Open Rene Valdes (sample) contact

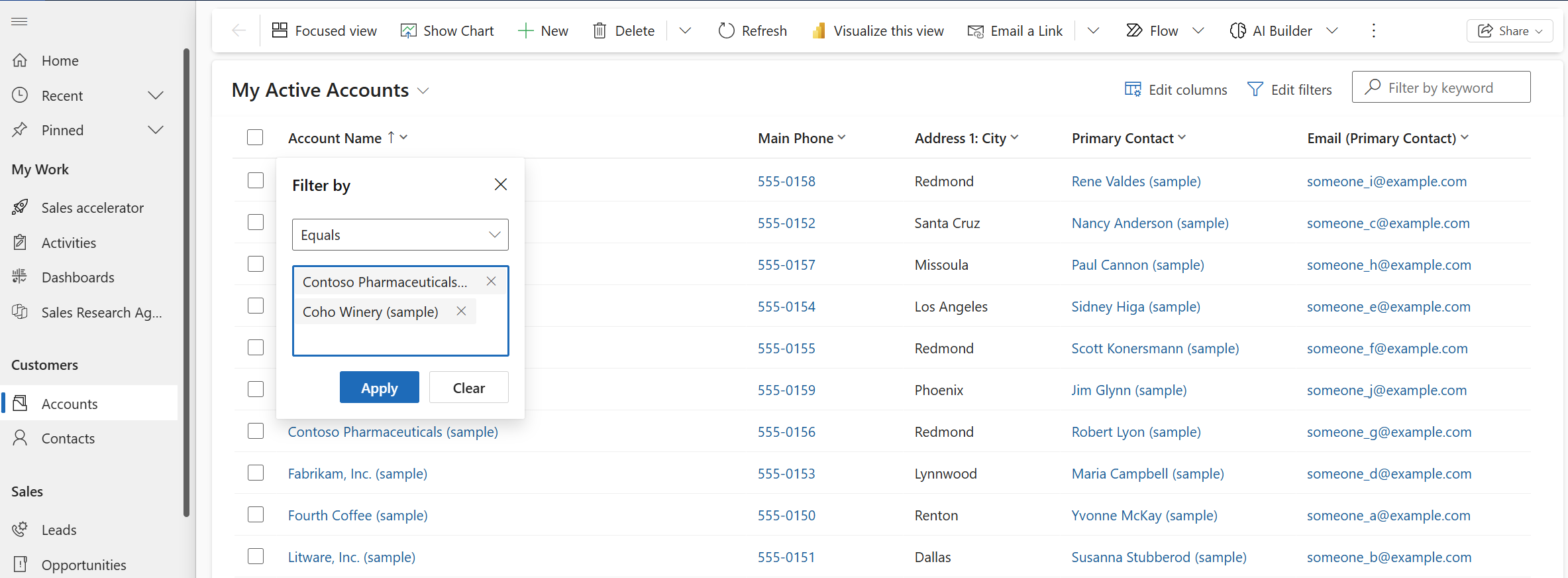[x=1136, y=181]
